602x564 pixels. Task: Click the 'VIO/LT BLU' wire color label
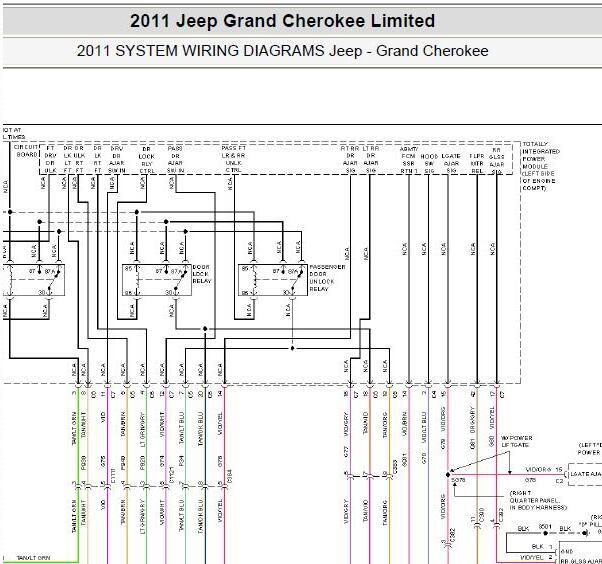coord(424,427)
